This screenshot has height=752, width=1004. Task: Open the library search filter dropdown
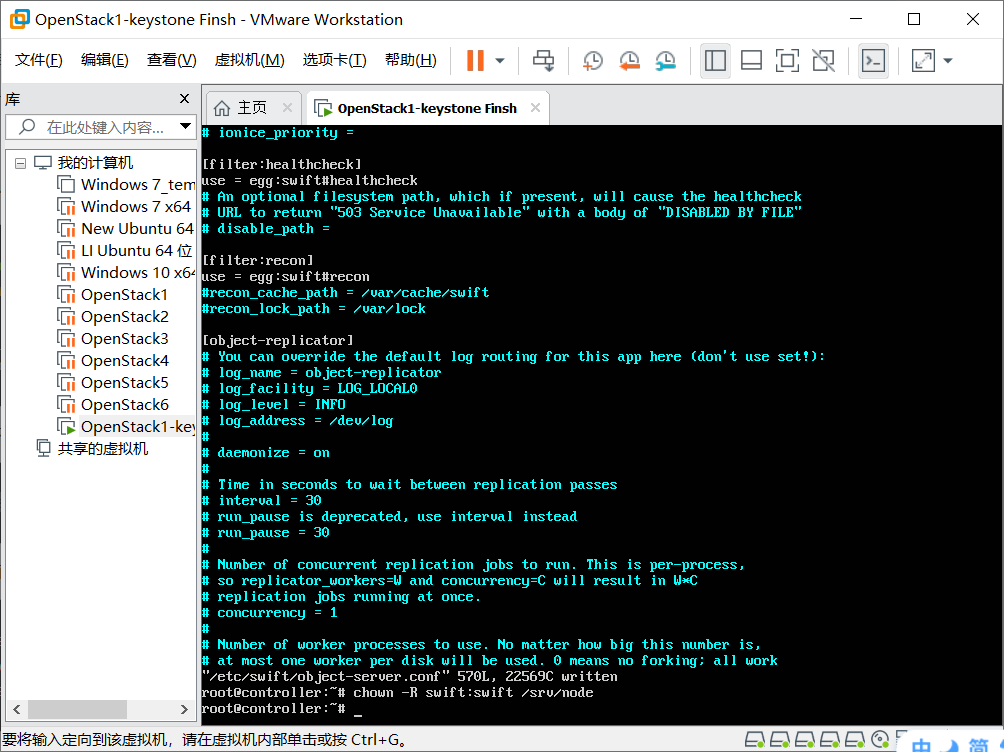click(x=185, y=126)
